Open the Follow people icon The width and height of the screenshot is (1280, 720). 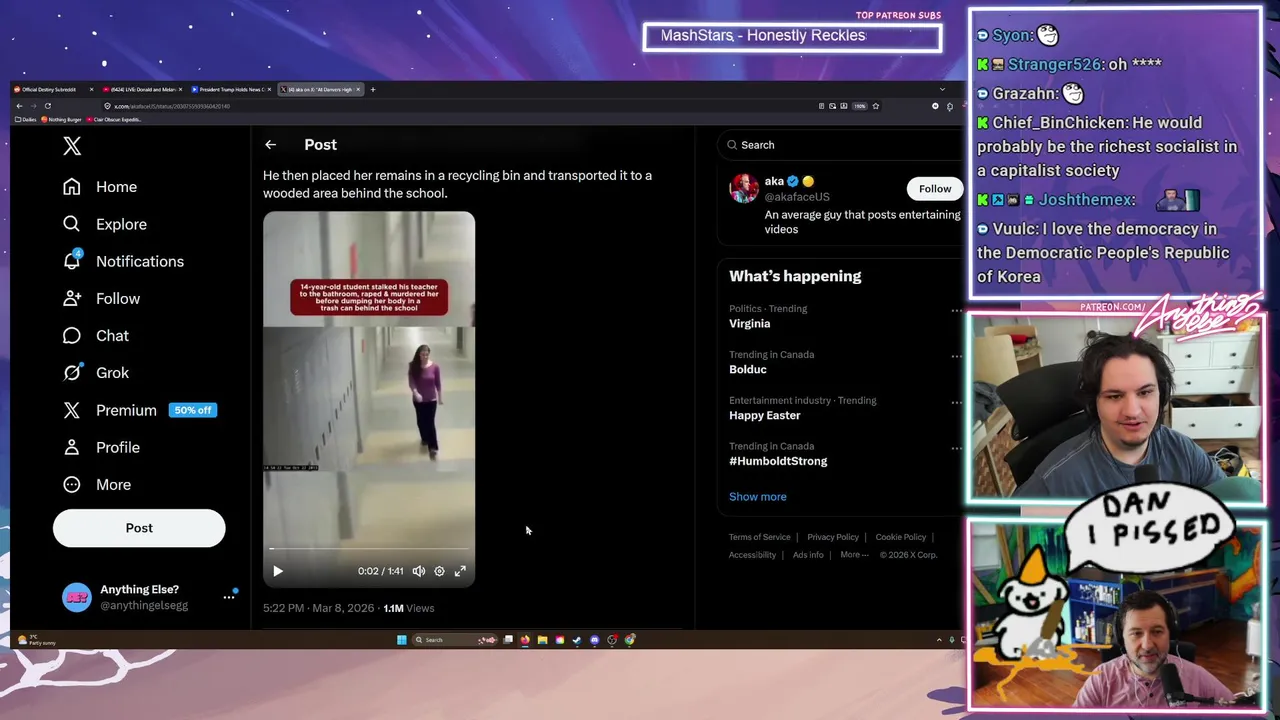pos(72,298)
